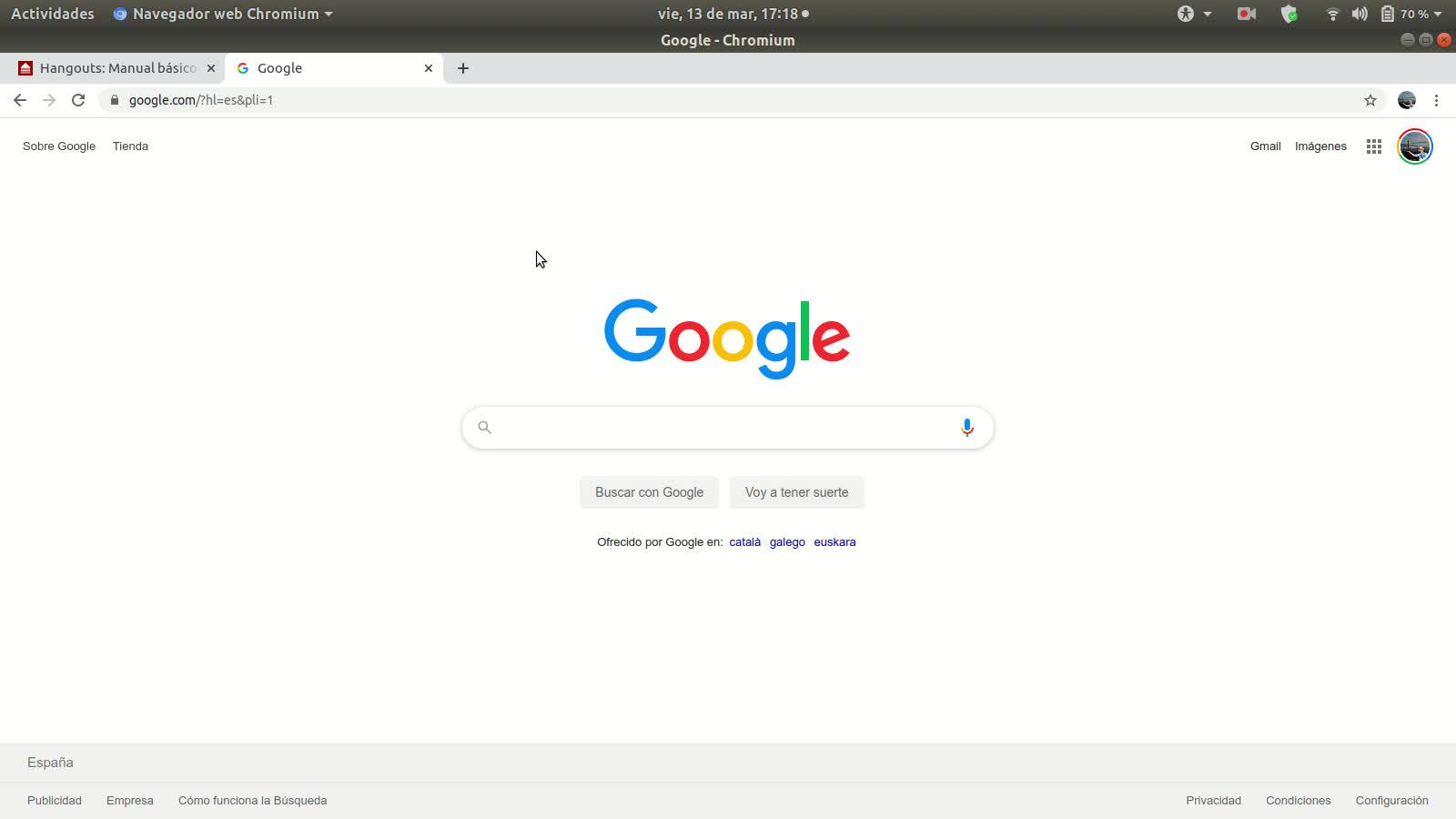Close the Chromium window
Screen dimensions: 1456x819
coord(1444,40)
